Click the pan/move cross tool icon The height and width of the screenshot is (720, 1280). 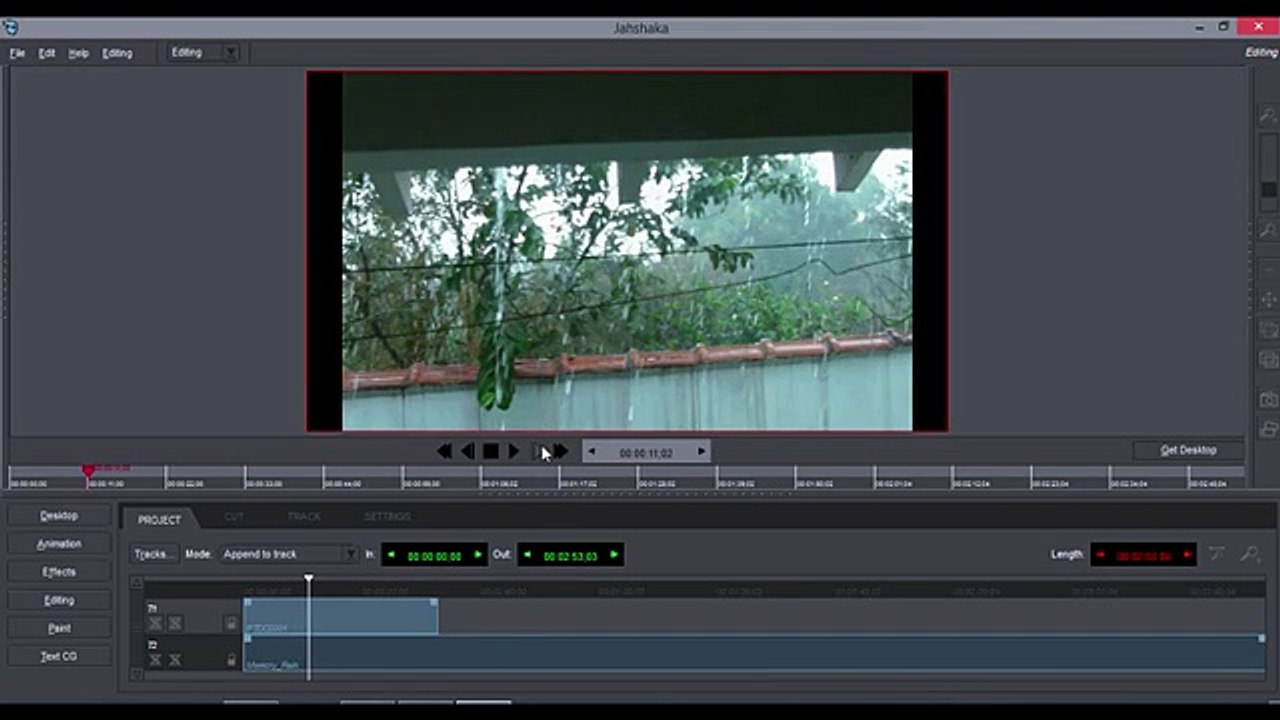click(1268, 298)
